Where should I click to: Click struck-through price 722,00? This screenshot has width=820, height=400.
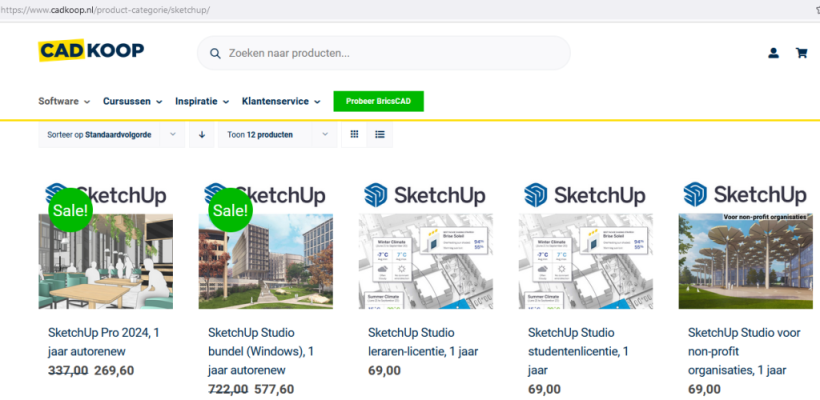pyautogui.click(x=228, y=390)
